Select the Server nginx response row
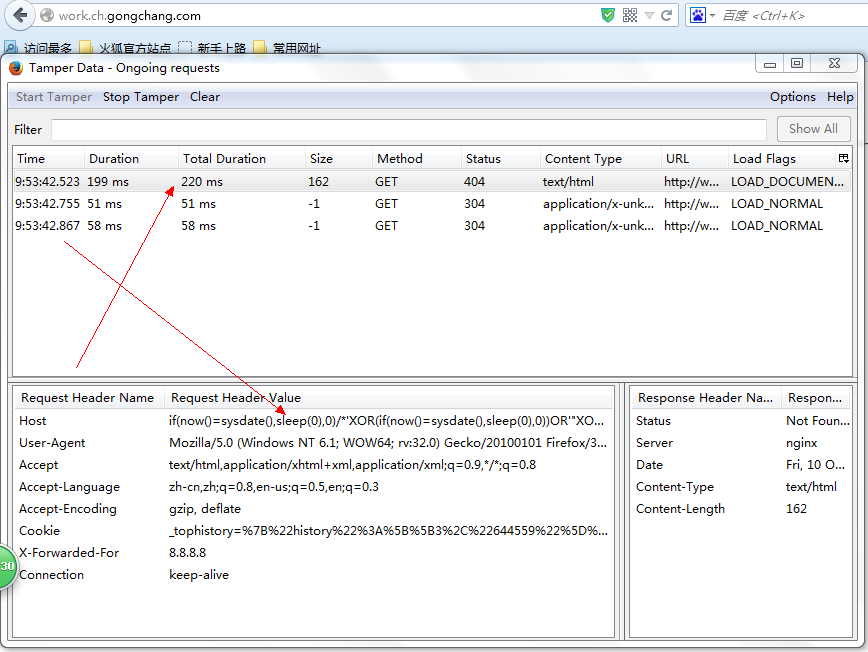This screenshot has height=652, width=868. [741, 443]
